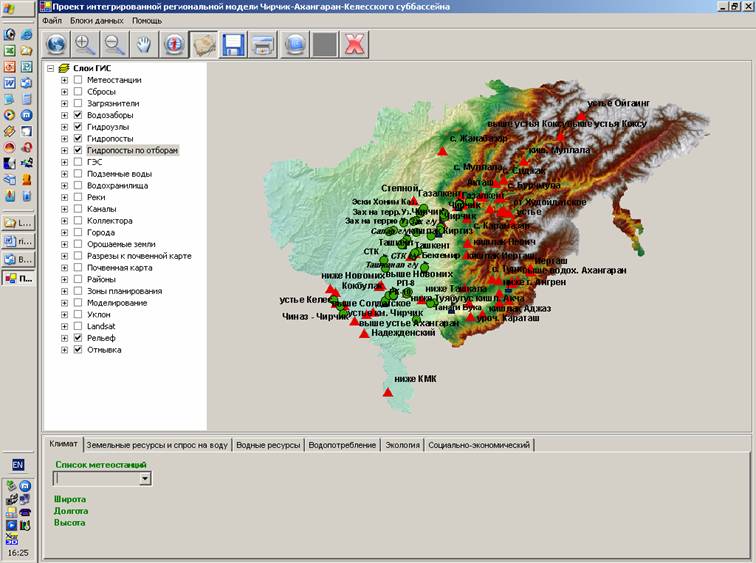Viewport: 756px width, 563px height.
Task: Select the zoom out magnifier tool
Action: click(115, 45)
